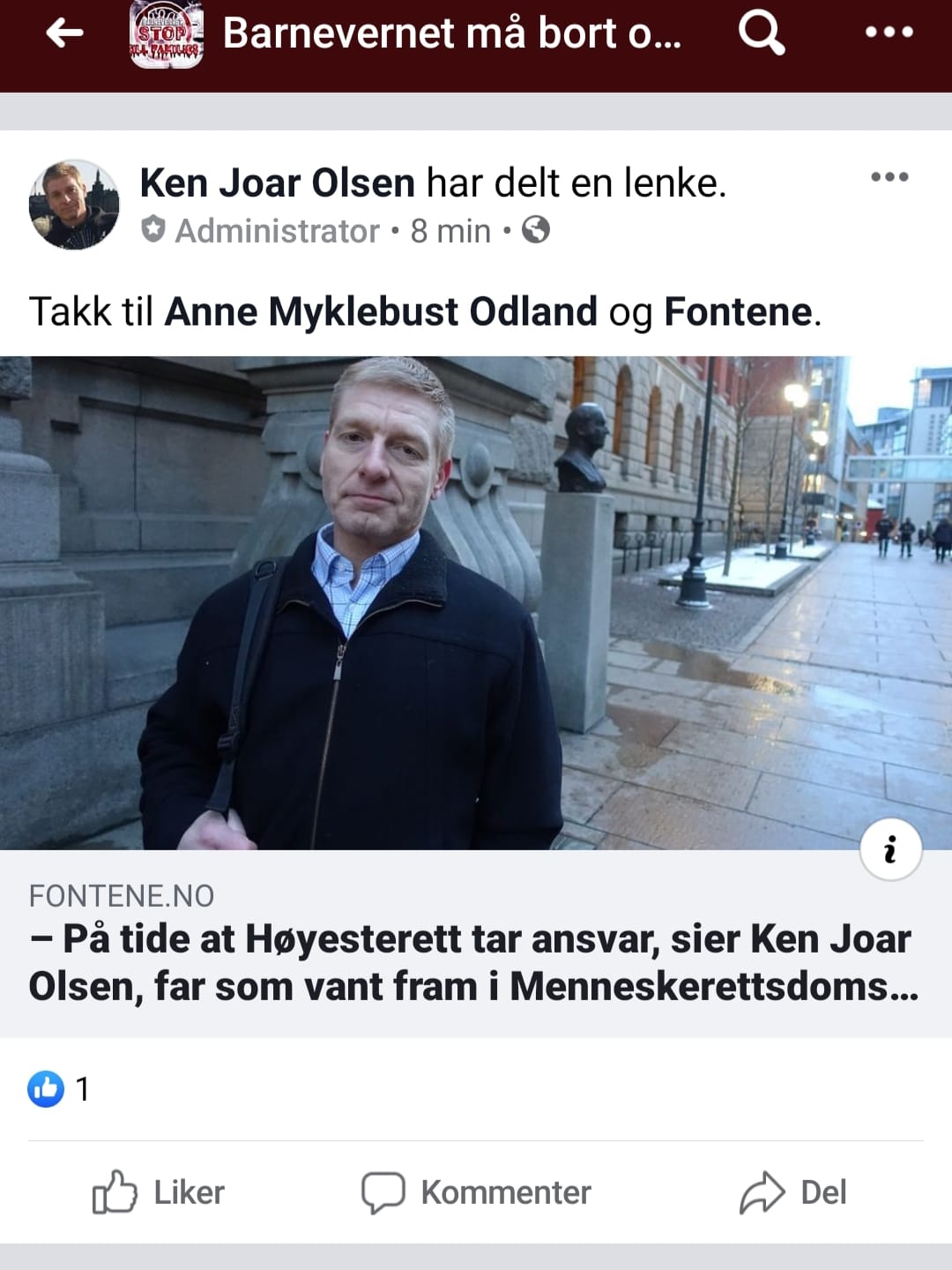The width and height of the screenshot is (952, 1270).
Task: Open Ken Joar Olsen's profile name link
Action: [278, 183]
